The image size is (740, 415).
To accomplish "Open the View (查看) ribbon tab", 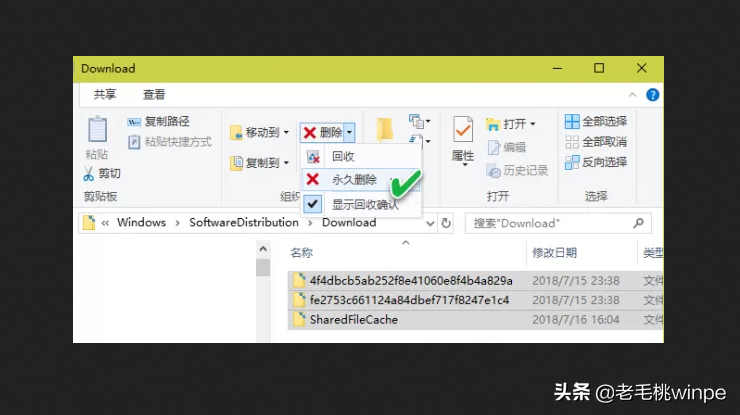I will (154, 95).
